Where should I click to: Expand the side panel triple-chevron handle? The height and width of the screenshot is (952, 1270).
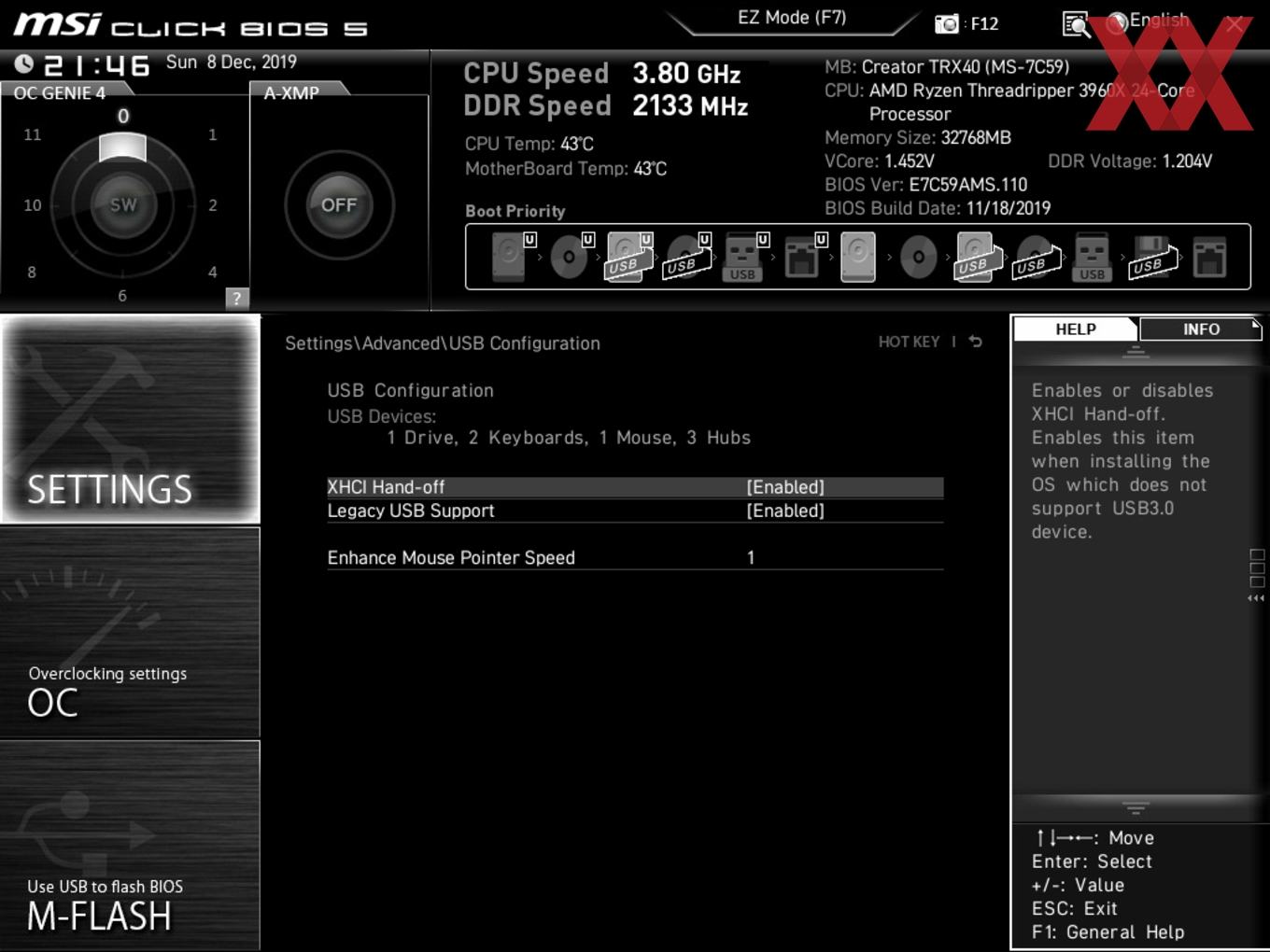1256,598
